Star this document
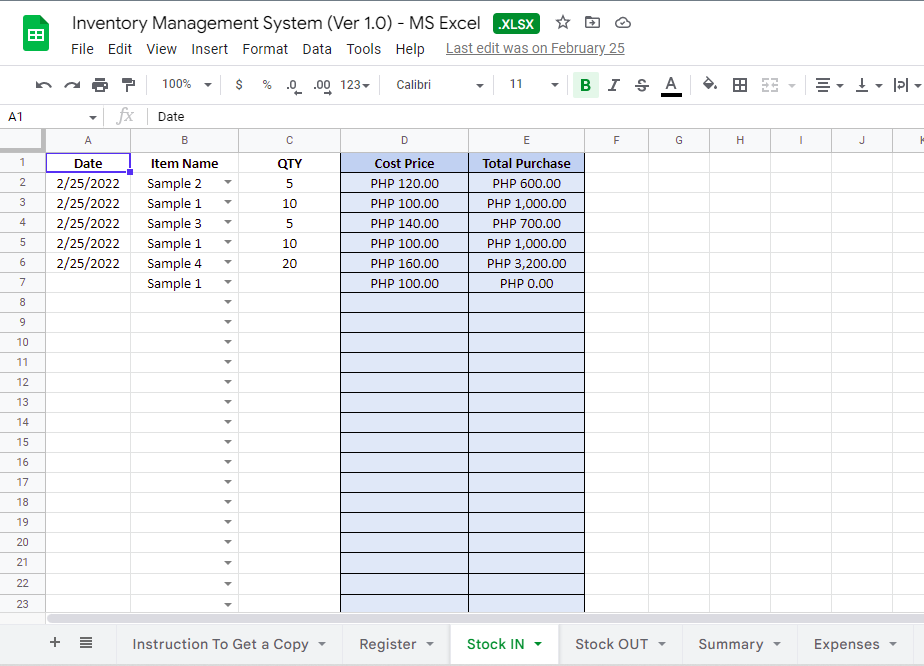Screen dimensions: 924x666 coord(563,22)
